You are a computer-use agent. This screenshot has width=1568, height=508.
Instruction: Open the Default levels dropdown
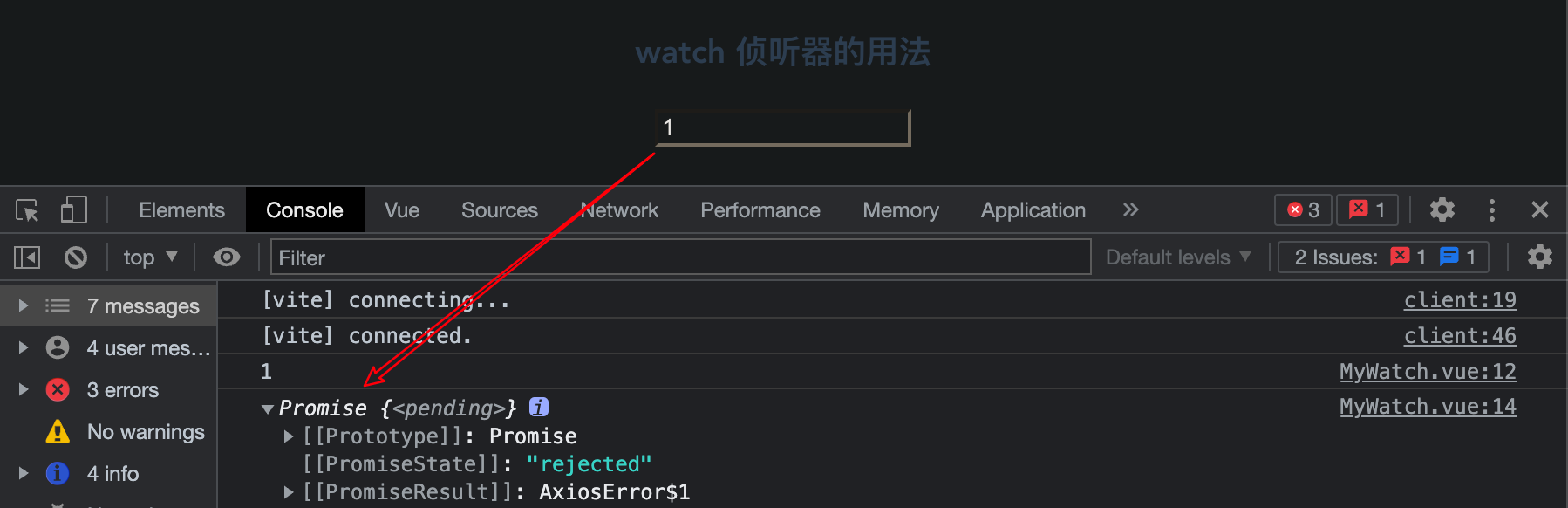pyautogui.click(x=1178, y=257)
